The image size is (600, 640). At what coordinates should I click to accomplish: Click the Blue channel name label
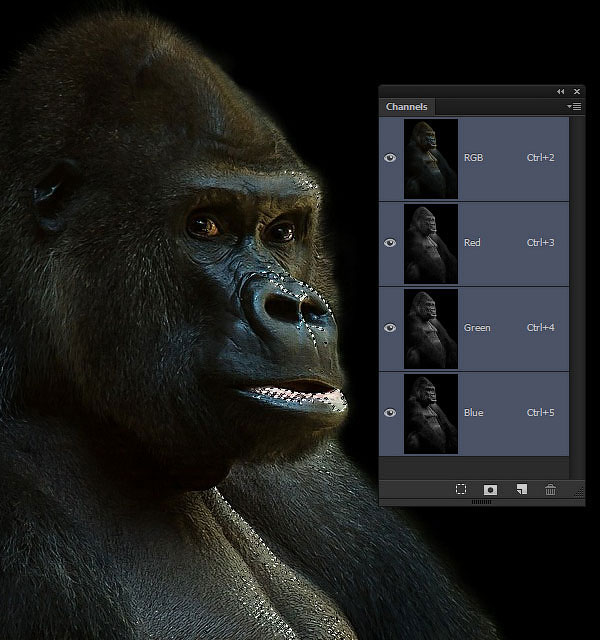[x=473, y=413]
